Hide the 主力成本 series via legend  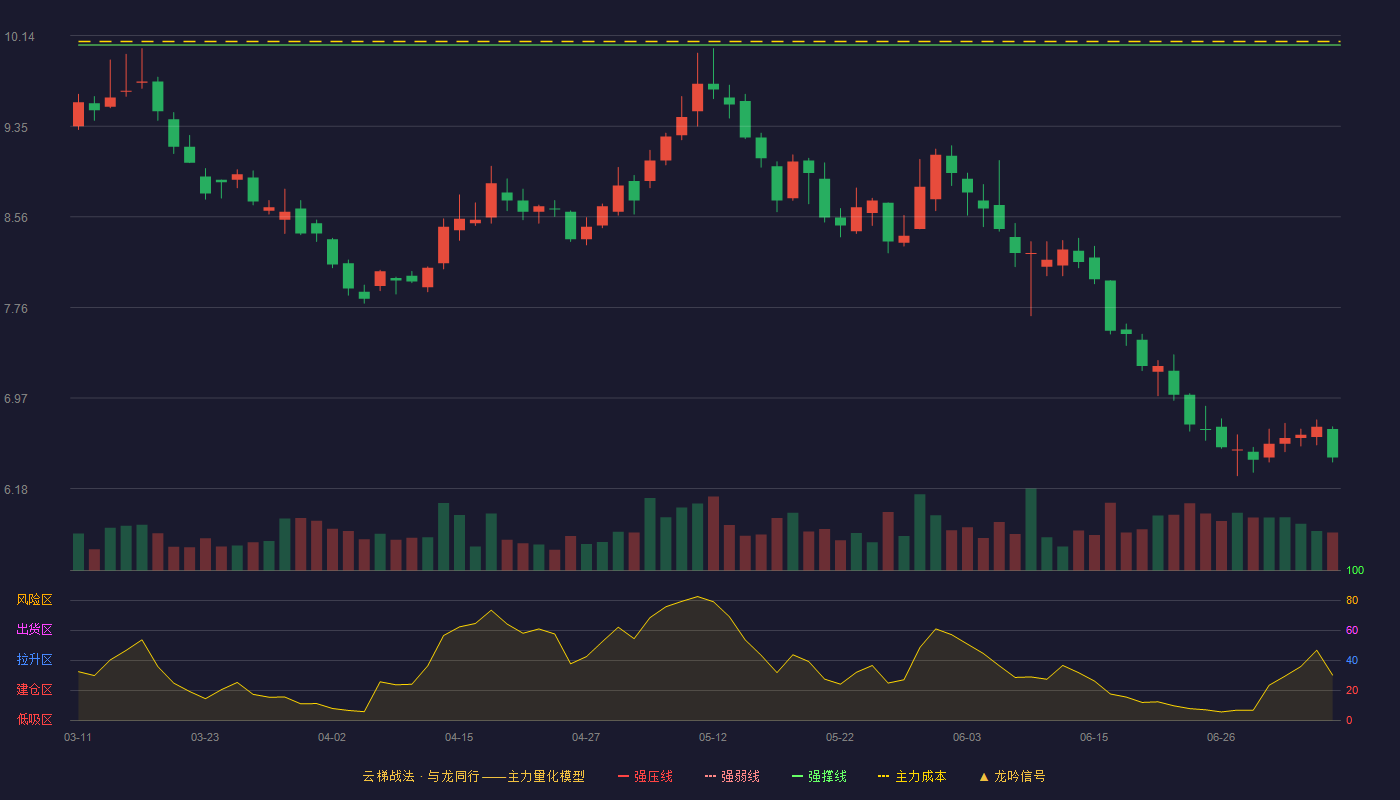click(x=912, y=776)
